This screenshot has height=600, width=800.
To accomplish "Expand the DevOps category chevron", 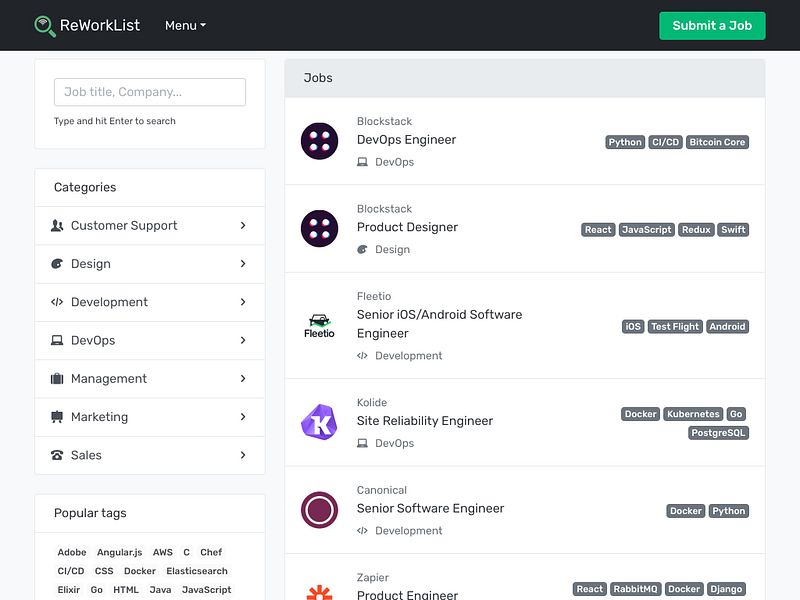I will (x=243, y=340).
